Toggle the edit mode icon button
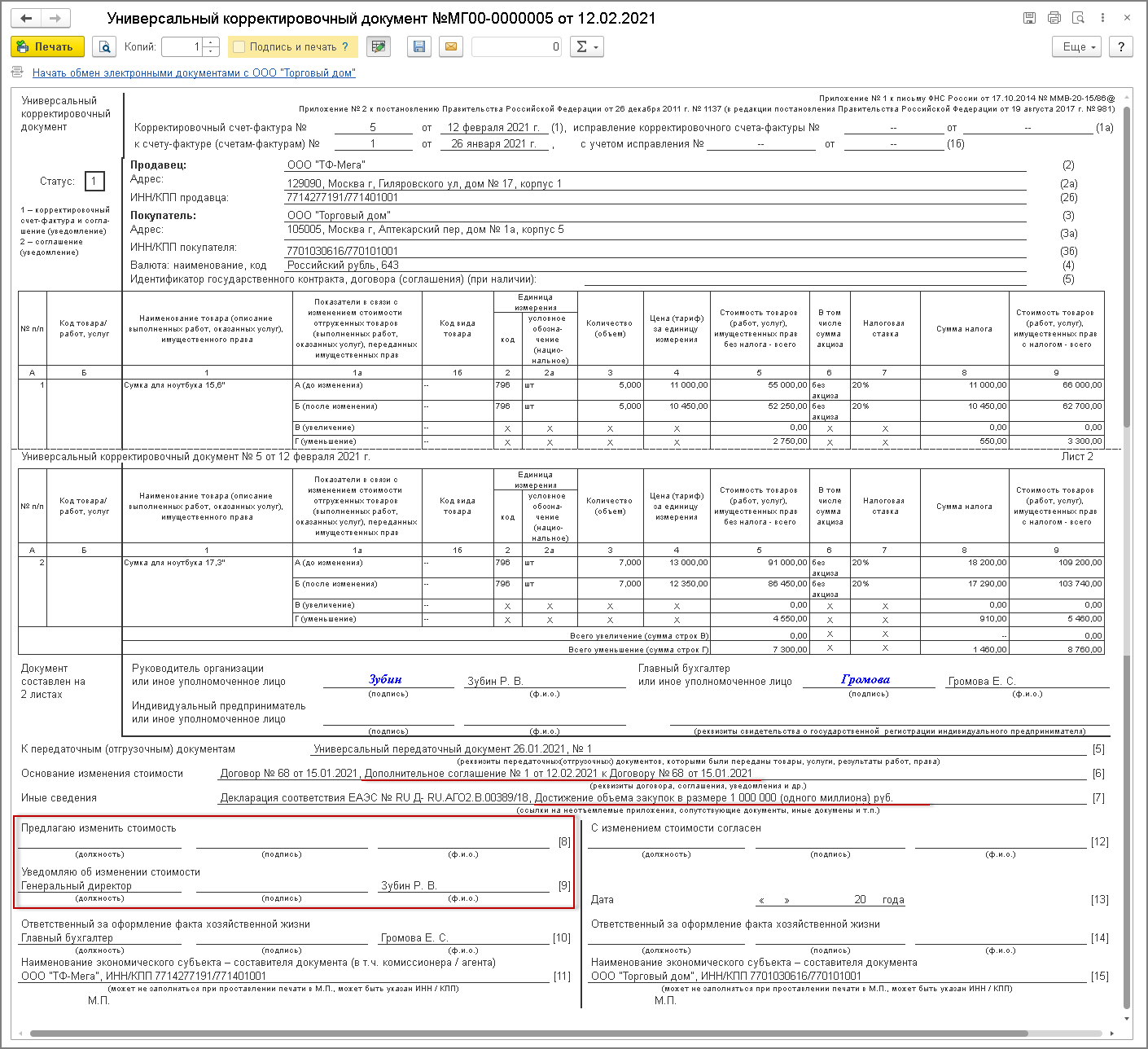This screenshot has width=1148, height=1049. click(x=379, y=47)
